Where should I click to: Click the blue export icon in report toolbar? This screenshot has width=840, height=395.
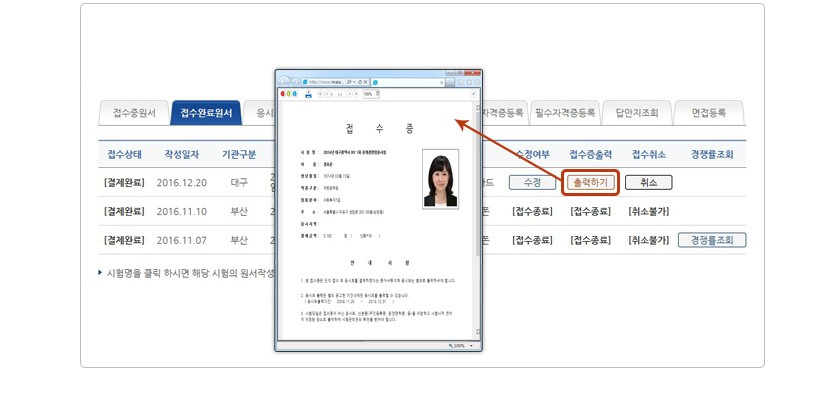294,94
